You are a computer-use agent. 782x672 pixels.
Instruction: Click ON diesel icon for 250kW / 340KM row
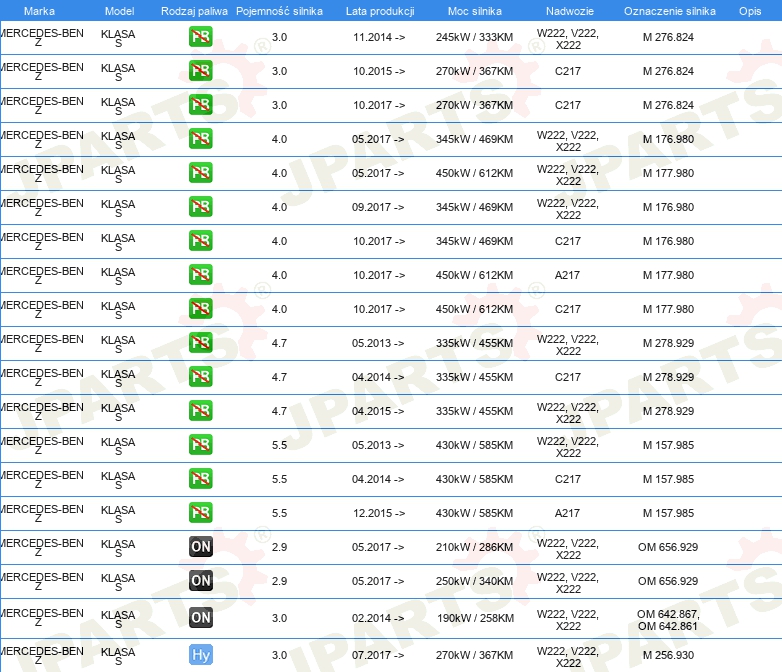[x=201, y=580]
